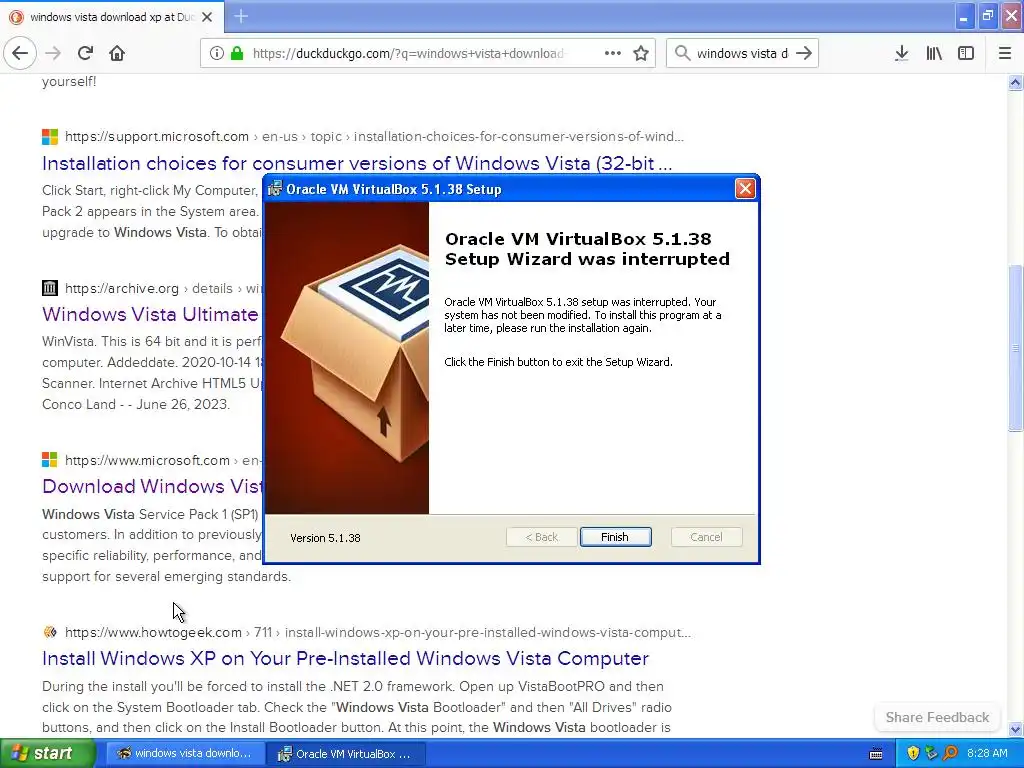Click Finish in the Setup Wizard
The image size is (1024, 768).
[615, 537]
